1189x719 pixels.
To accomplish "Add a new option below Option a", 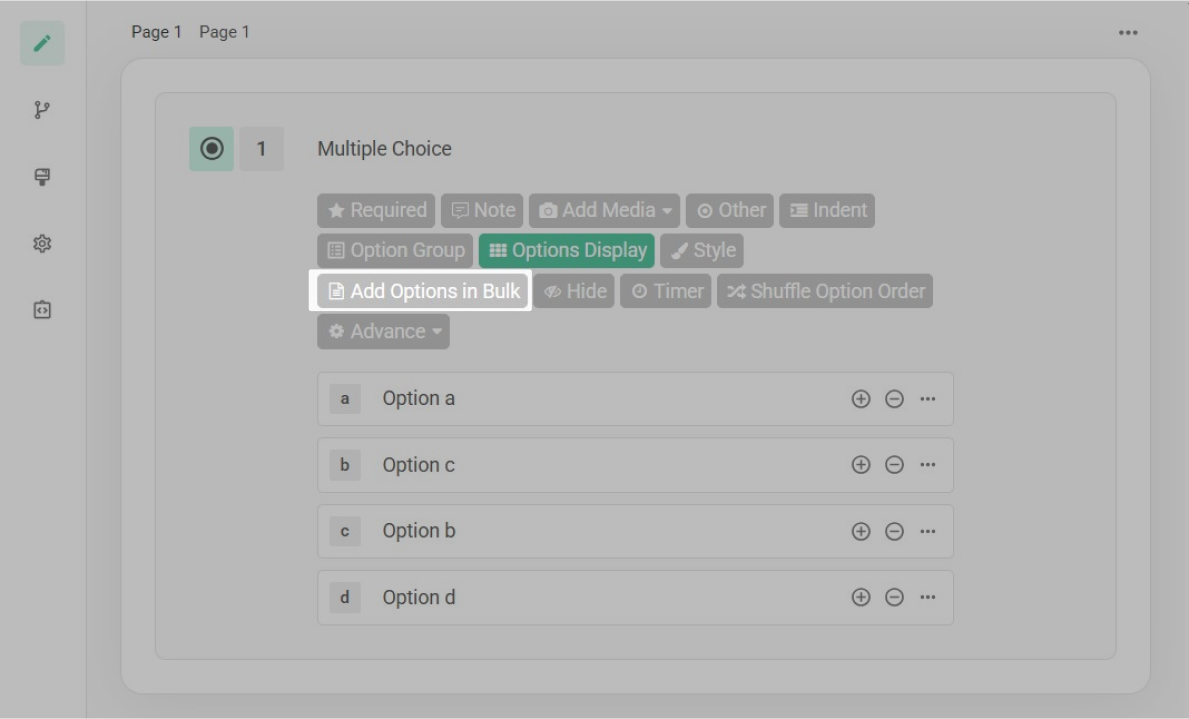I will (860, 398).
